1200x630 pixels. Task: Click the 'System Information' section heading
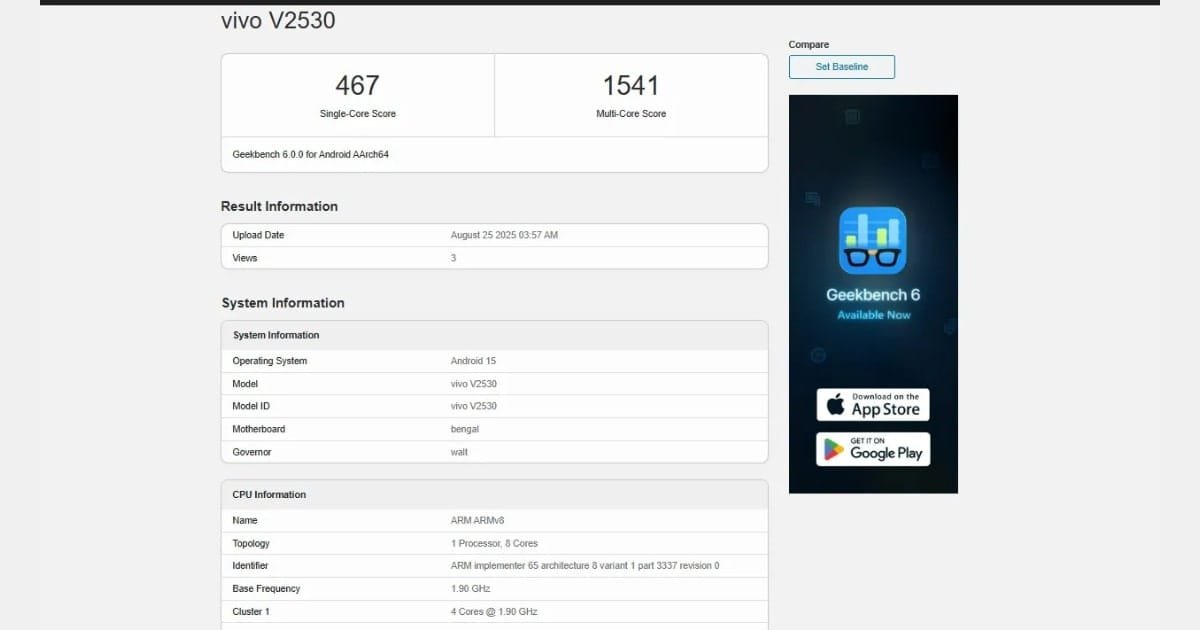pyautogui.click(x=283, y=303)
